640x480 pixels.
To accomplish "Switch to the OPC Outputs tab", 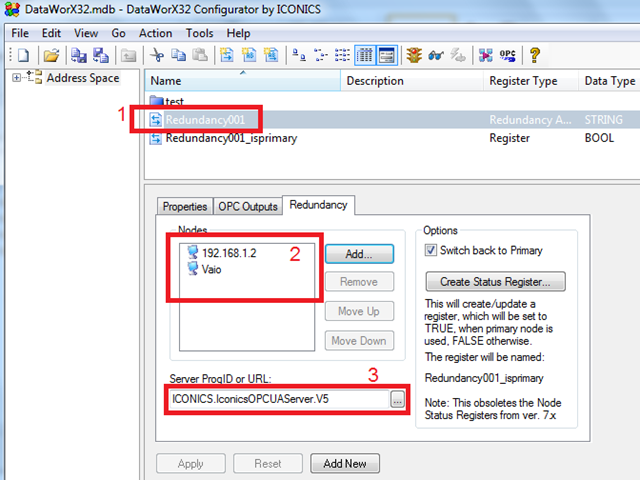I will (x=248, y=207).
